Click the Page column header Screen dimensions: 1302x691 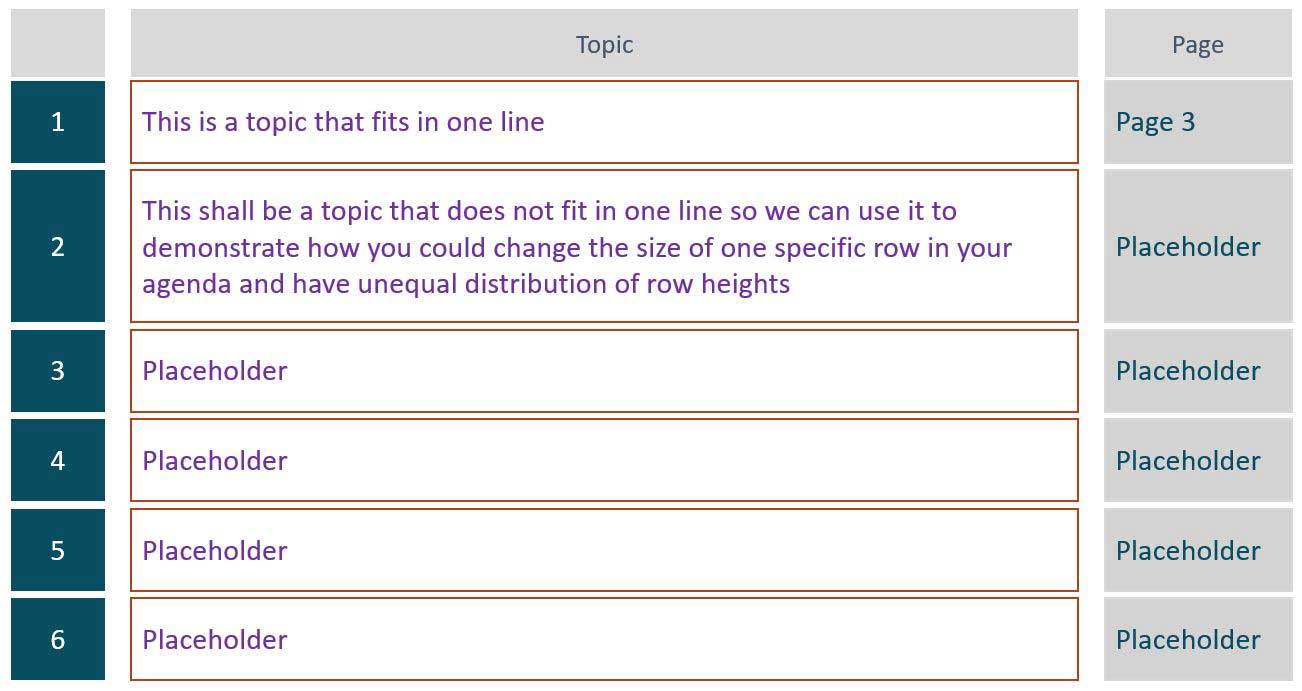coord(1198,44)
